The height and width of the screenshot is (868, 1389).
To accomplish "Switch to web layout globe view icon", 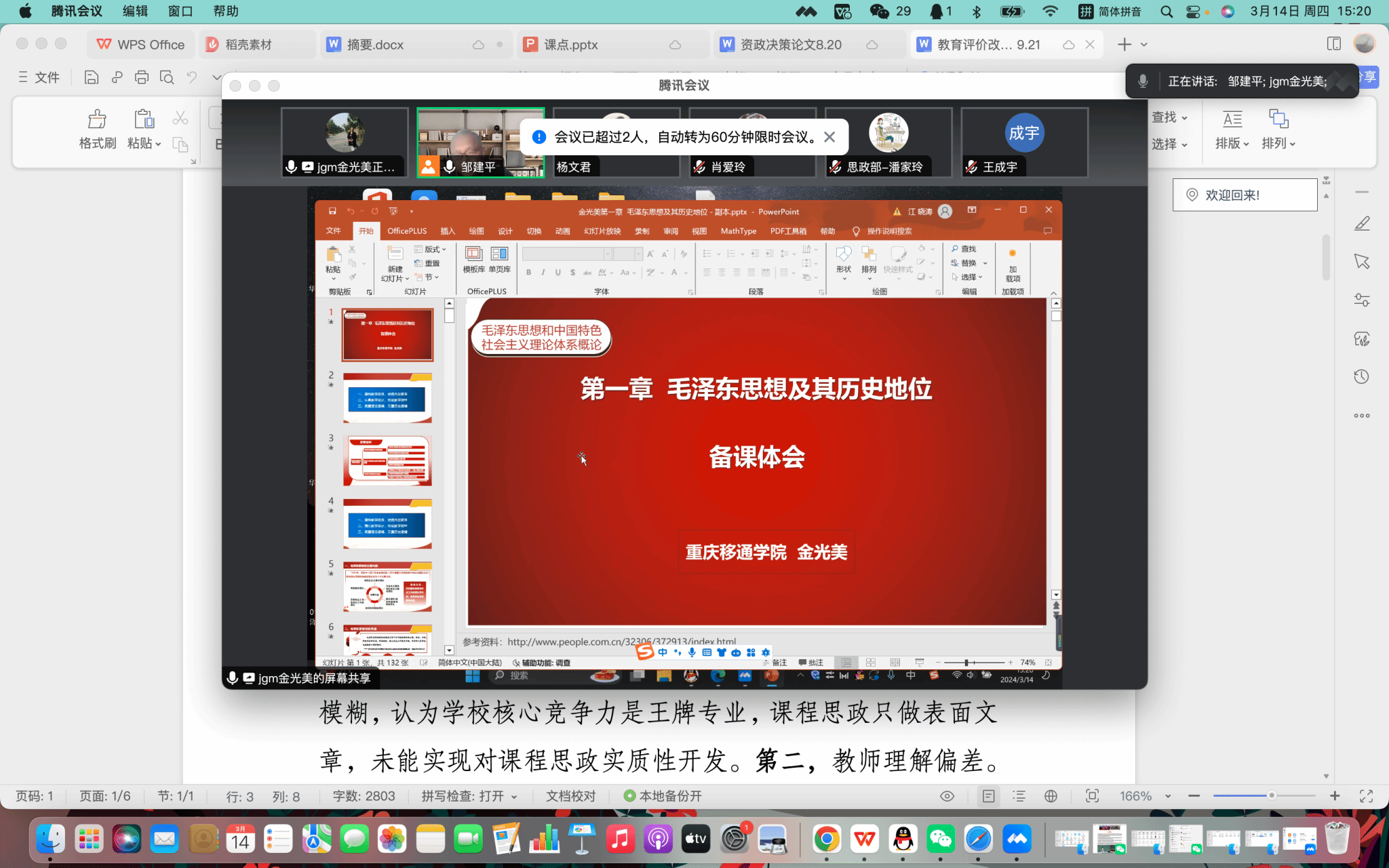I will 1051,796.
